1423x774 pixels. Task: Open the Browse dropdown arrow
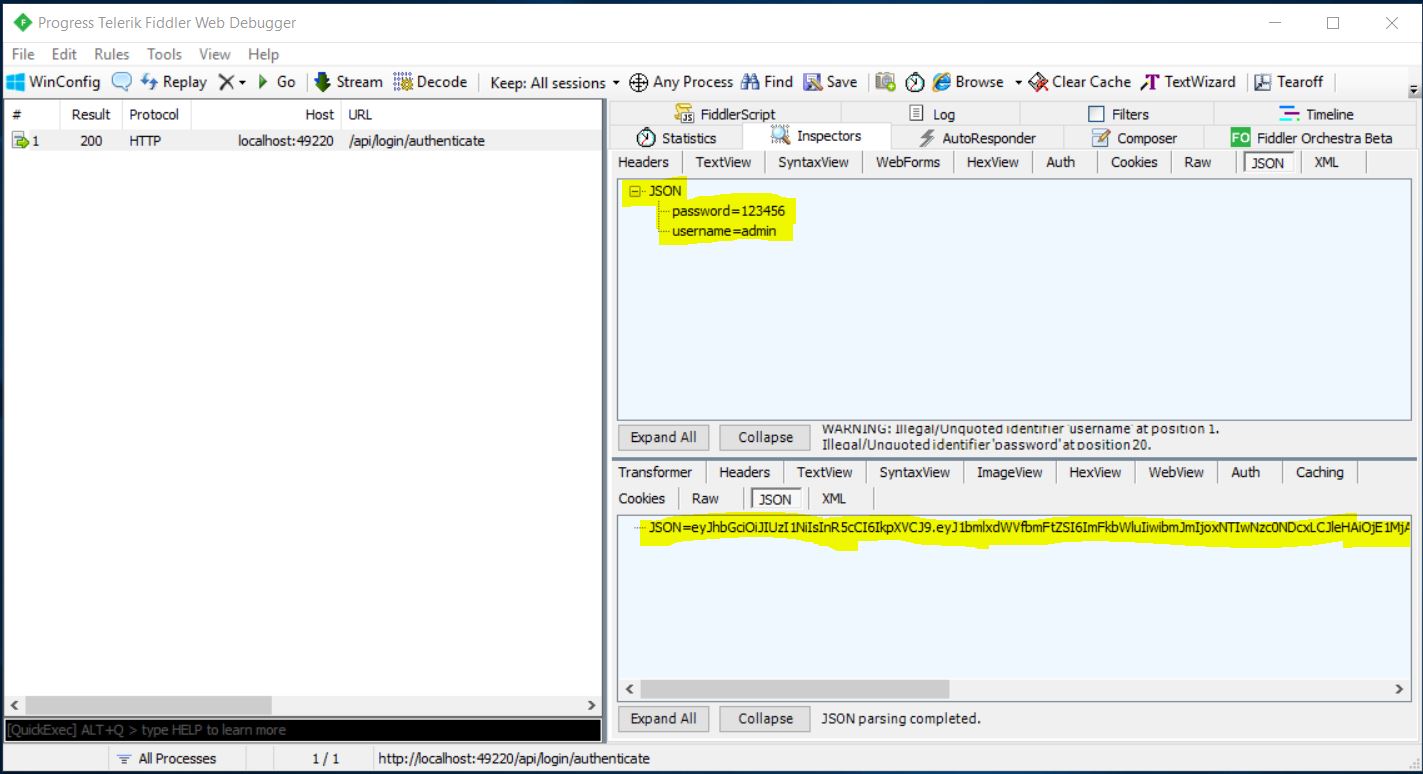pos(1018,82)
